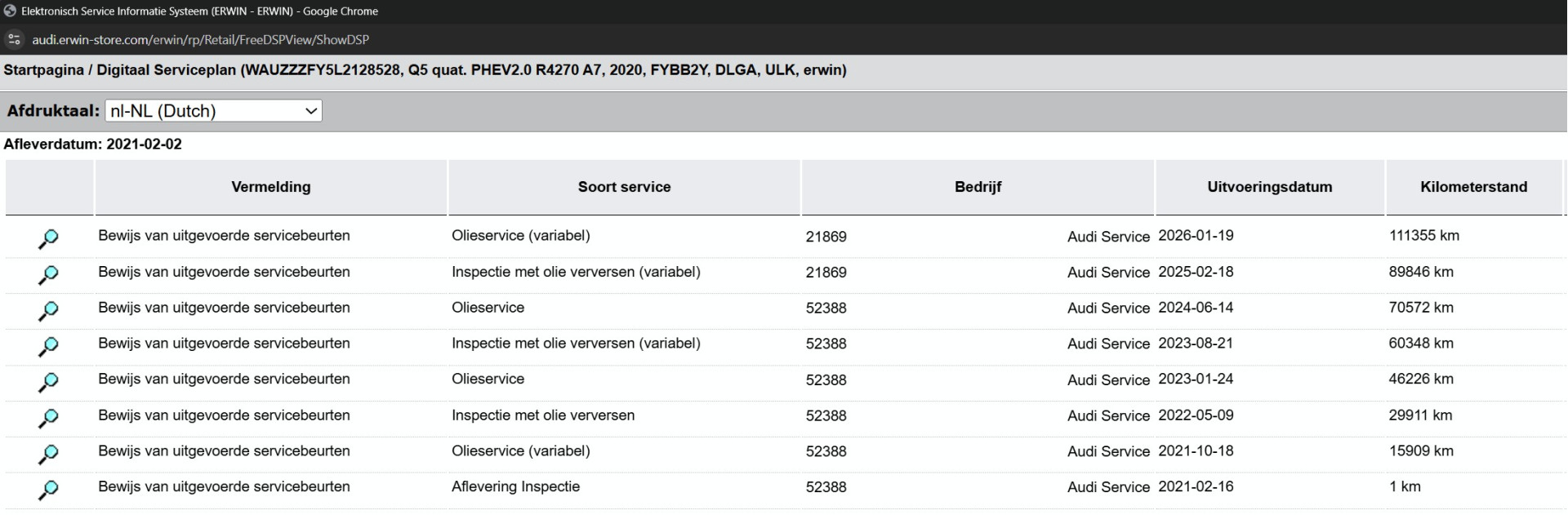Screen dimensions: 1568x515
Task: Click the Kilometerstand column header
Action: click(1473, 187)
